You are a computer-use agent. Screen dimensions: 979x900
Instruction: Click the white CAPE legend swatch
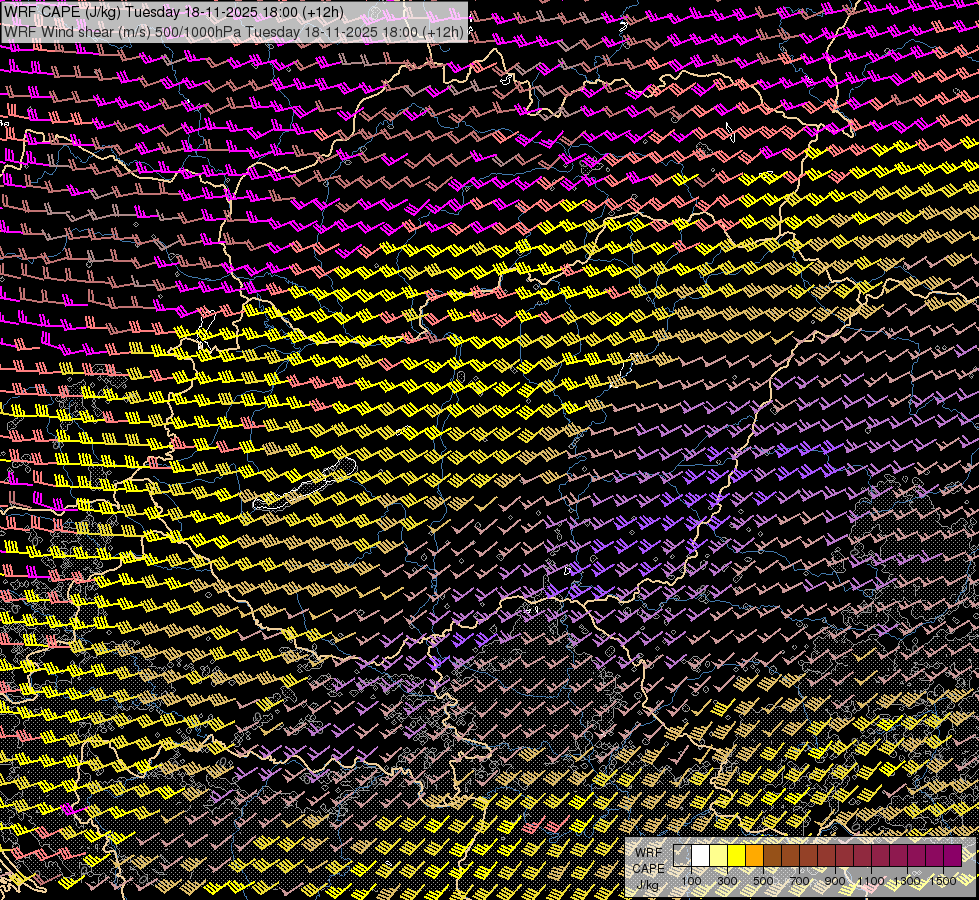click(x=701, y=855)
